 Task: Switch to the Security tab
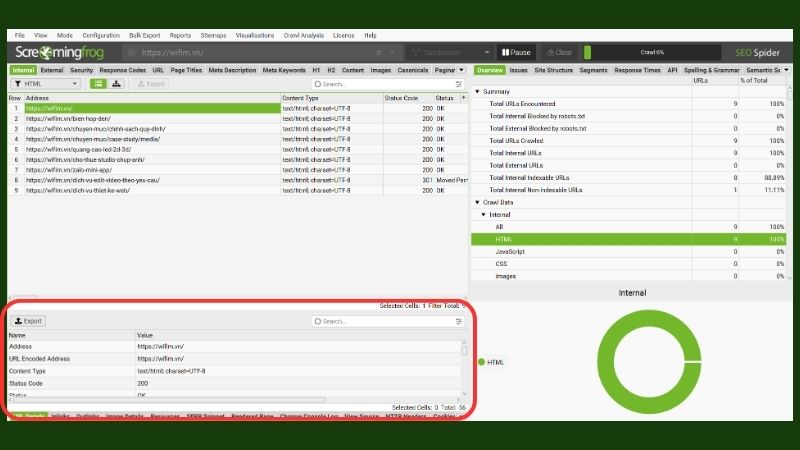82,70
